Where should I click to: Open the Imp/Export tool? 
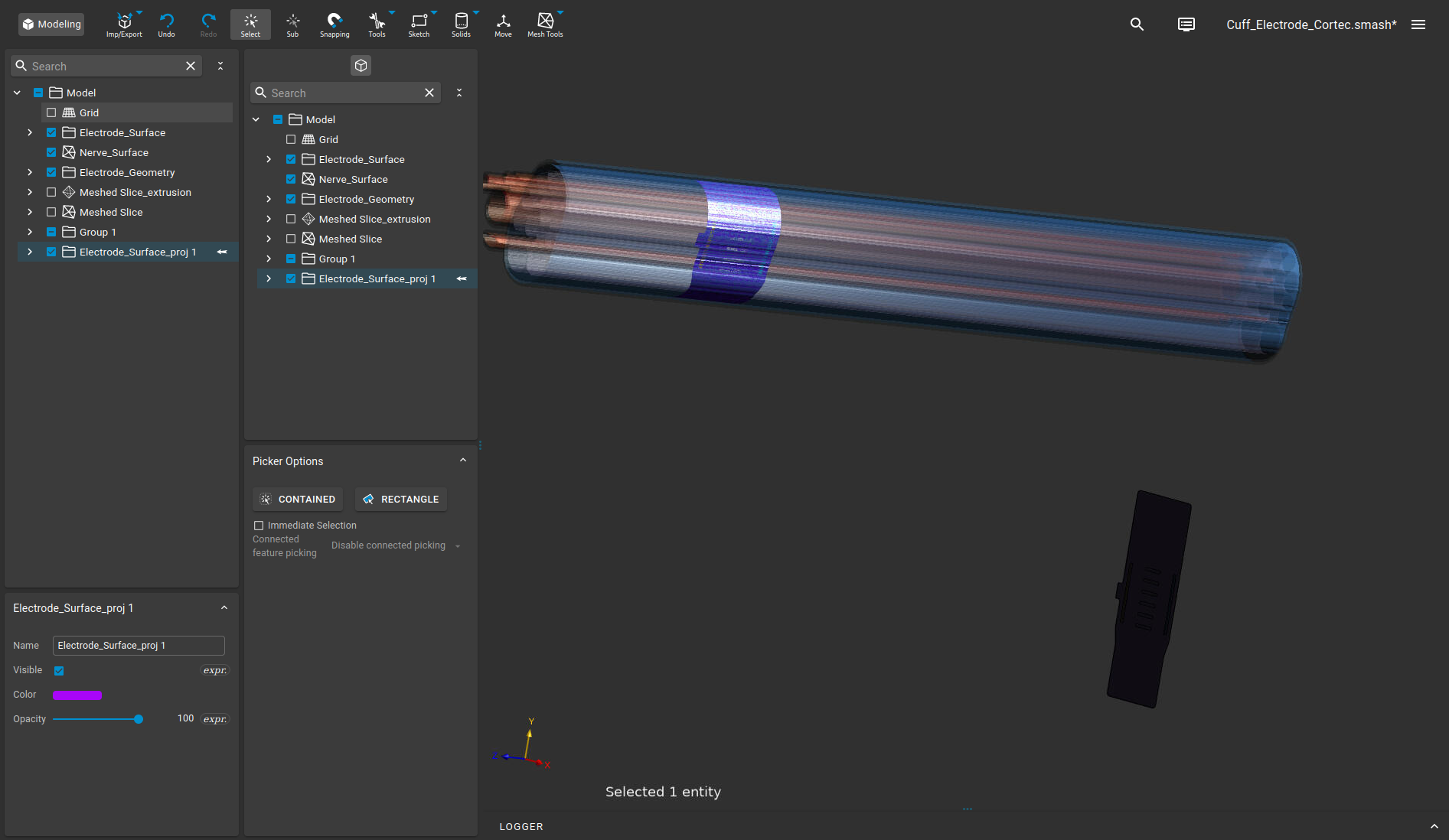[x=124, y=24]
